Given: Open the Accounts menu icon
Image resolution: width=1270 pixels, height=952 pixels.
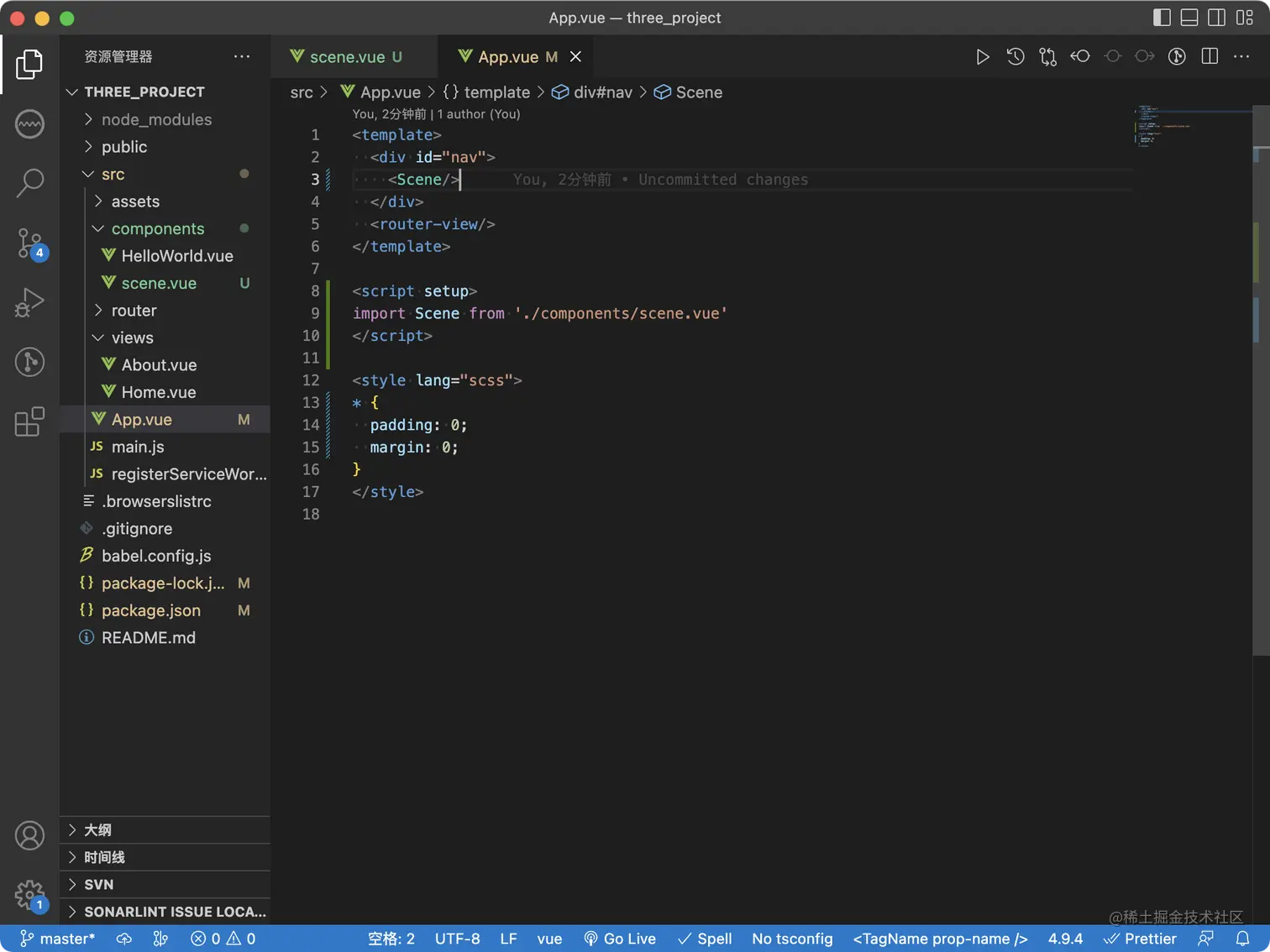Looking at the screenshot, I should point(29,836).
